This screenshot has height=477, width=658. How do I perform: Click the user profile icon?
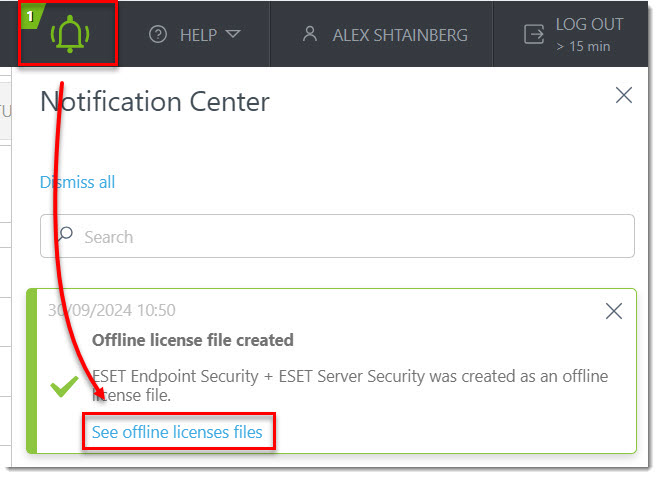pyautogui.click(x=310, y=34)
